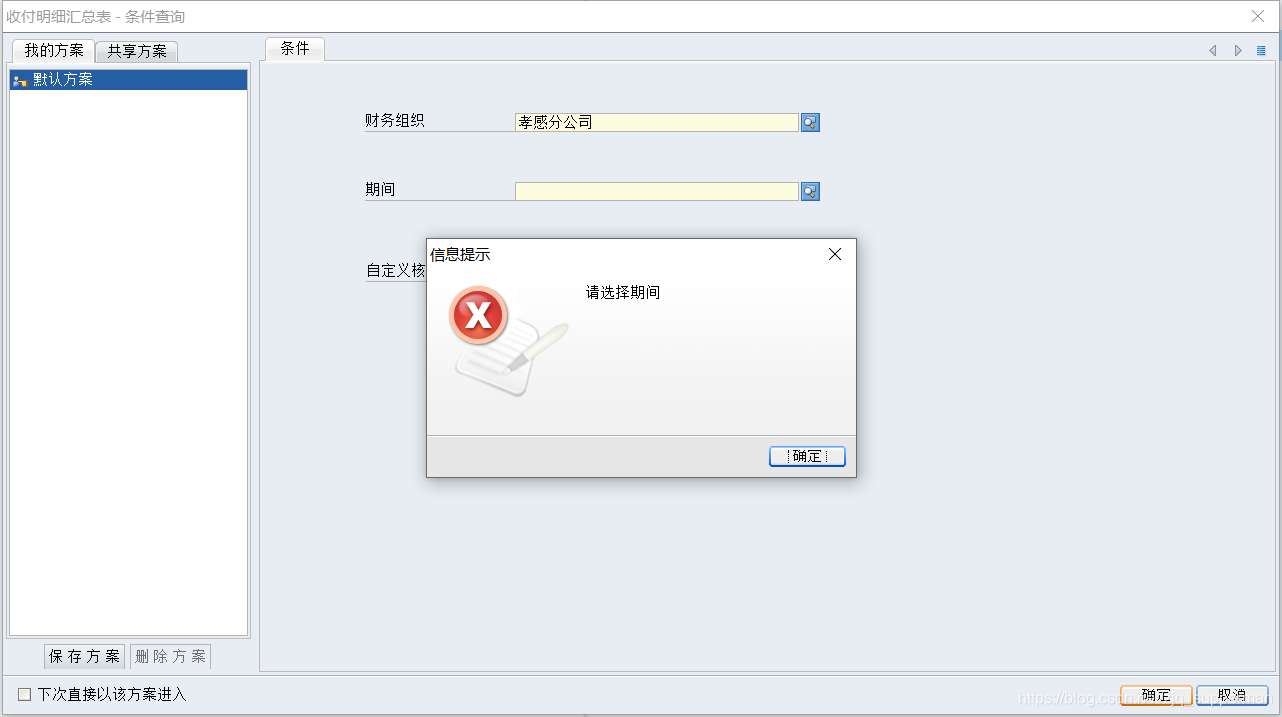The height and width of the screenshot is (717, 1282).
Task: Select 默认方案 in the scheme list
Action: point(129,79)
